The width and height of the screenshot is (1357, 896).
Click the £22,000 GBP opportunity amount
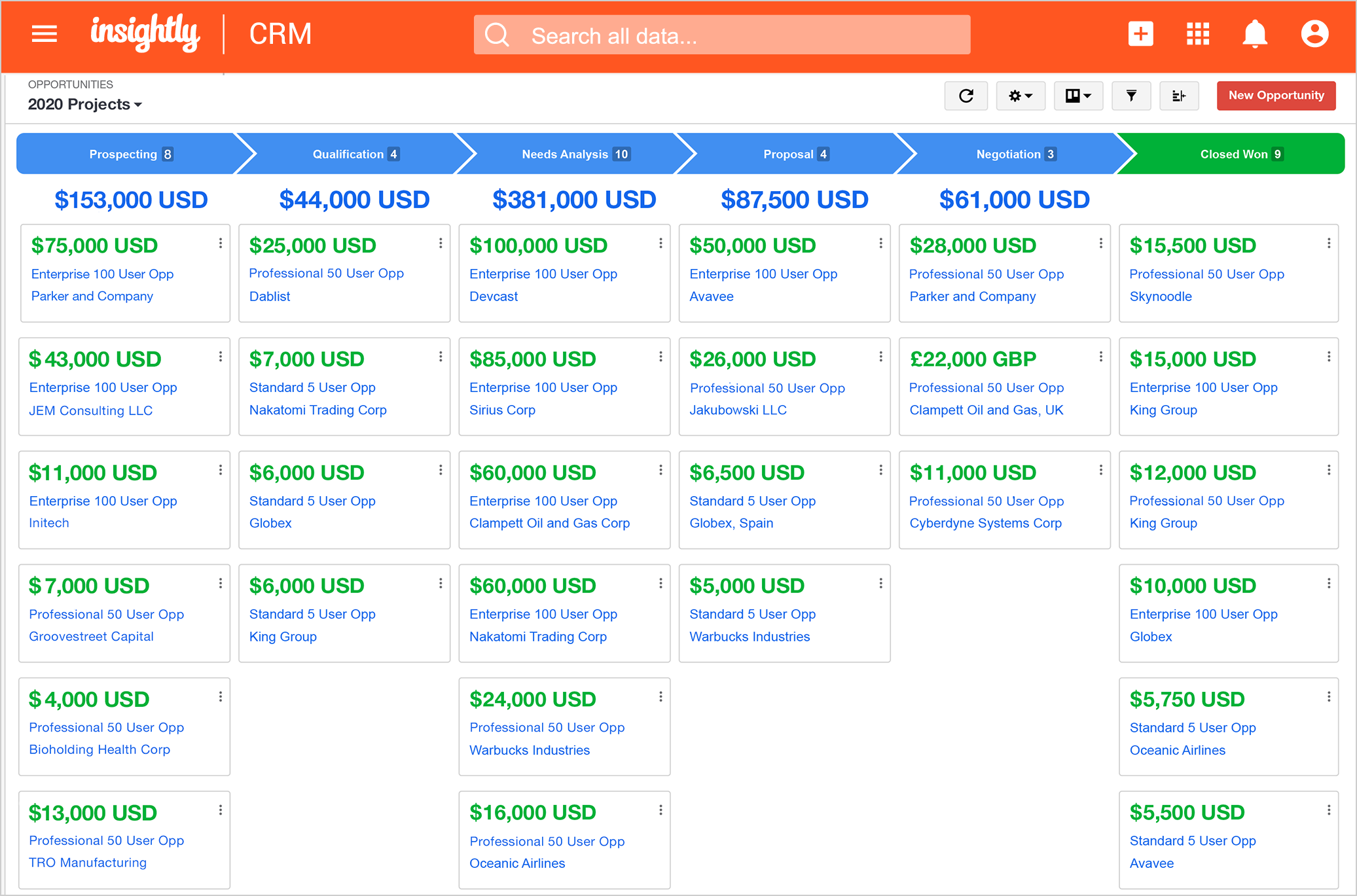tap(973, 359)
